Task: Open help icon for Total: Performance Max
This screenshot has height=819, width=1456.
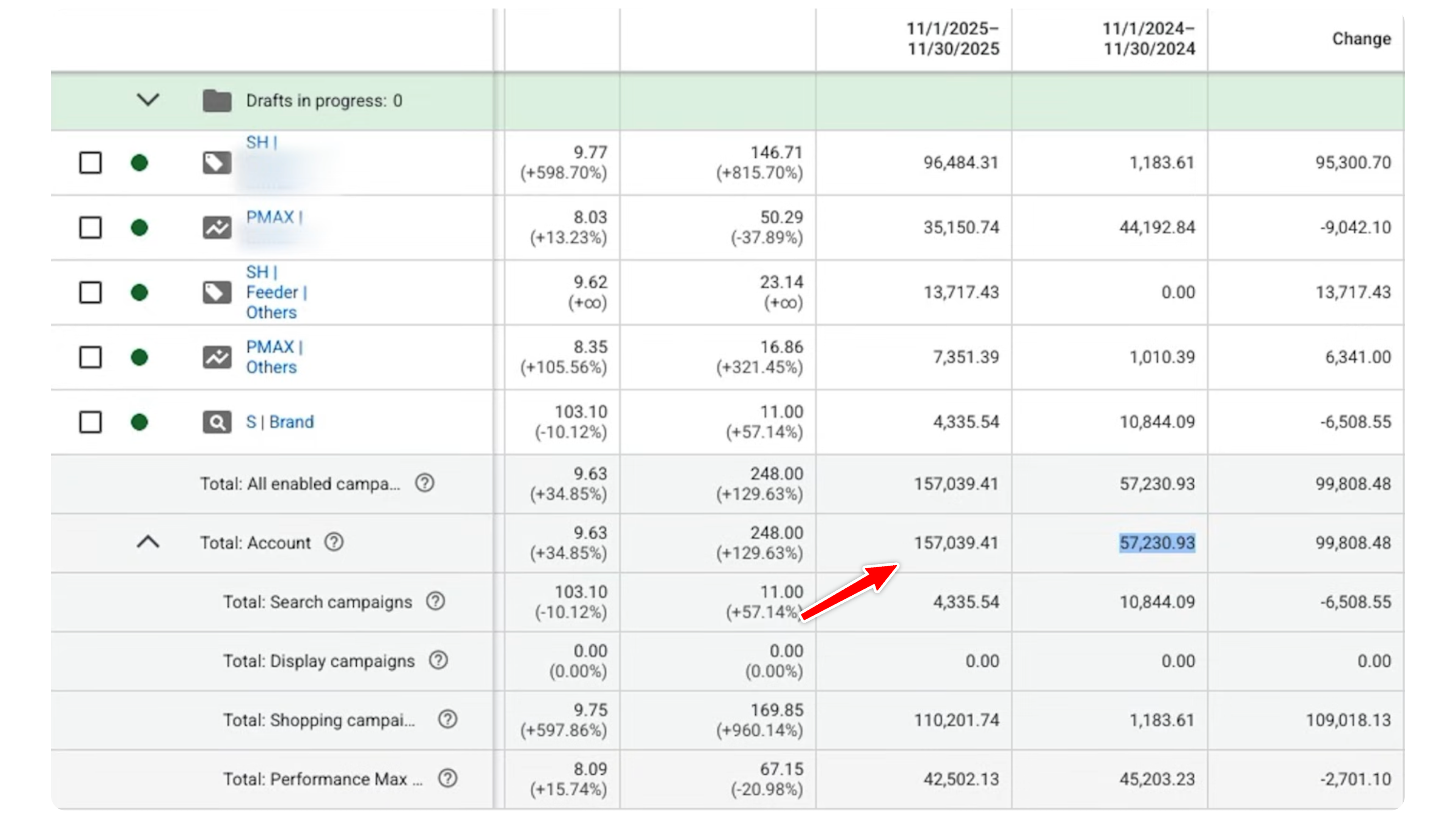Action: pos(448,778)
